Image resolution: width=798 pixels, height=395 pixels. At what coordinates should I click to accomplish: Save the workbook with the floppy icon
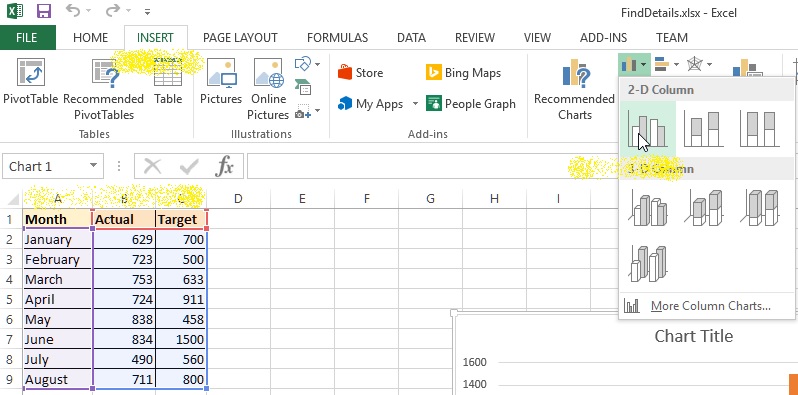click(x=44, y=11)
